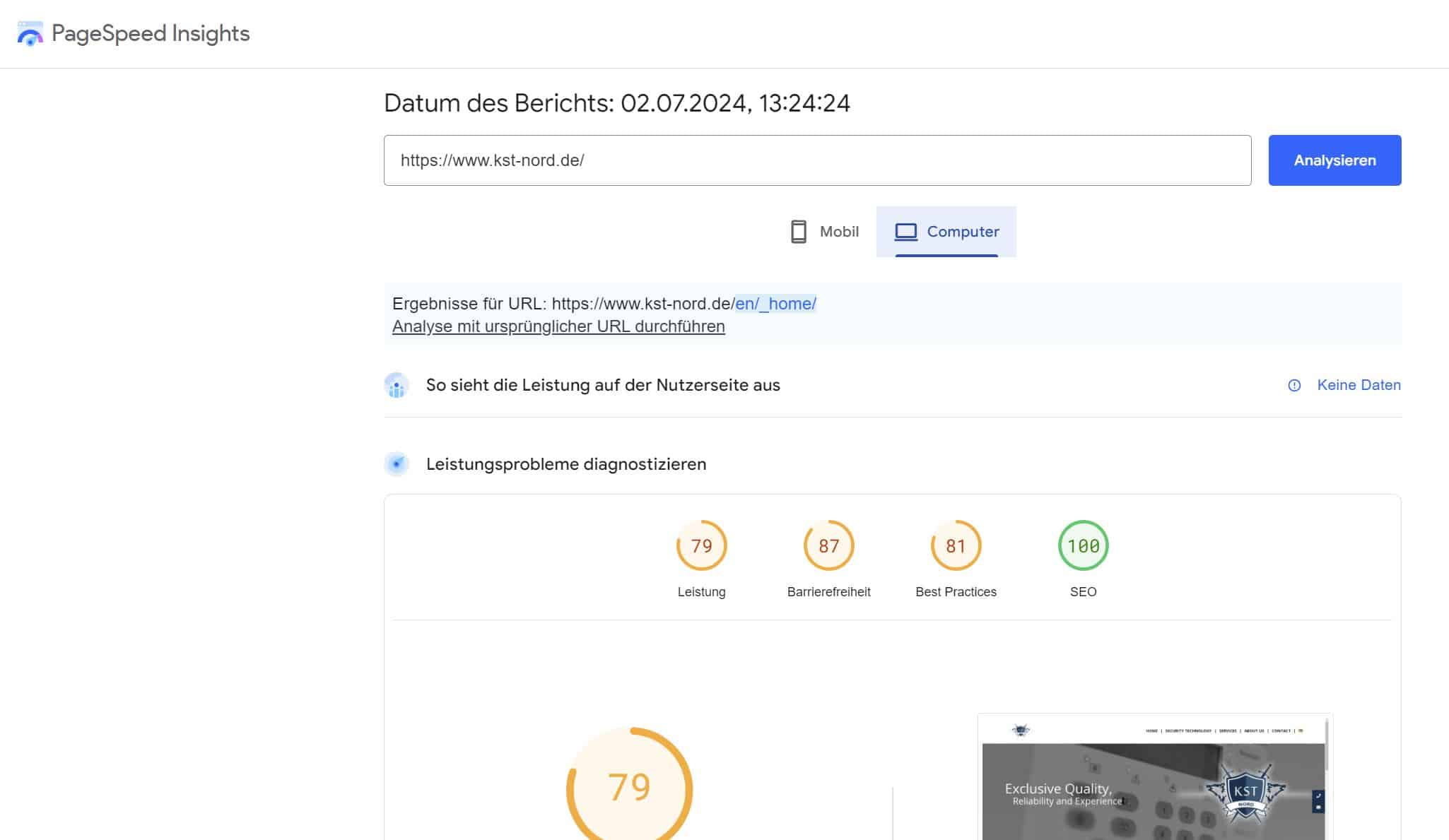
Task: Click the highlighted en/_home/ URL text
Action: tap(775, 304)
